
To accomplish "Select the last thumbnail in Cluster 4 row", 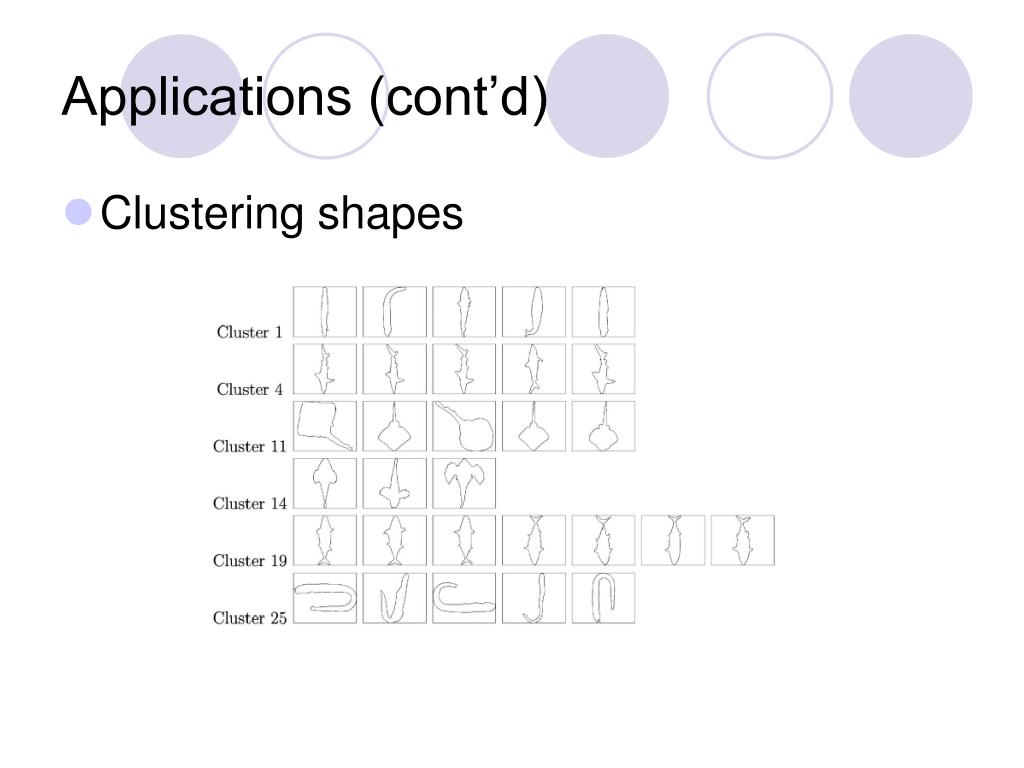I will coord(603,369).
